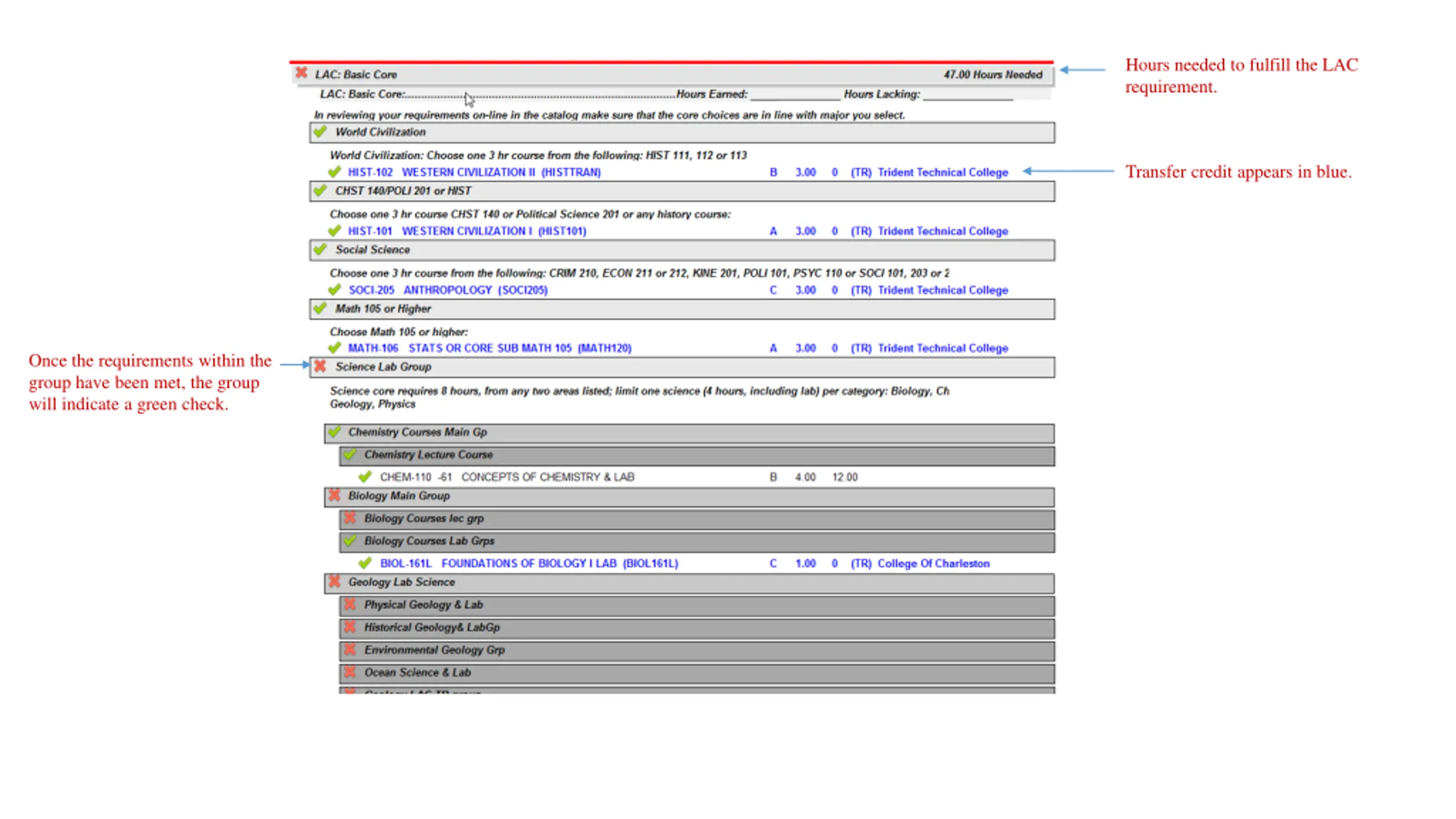Click the green check beside HIST-101 course
The image size is (1456, 819).
pos(334,230)
